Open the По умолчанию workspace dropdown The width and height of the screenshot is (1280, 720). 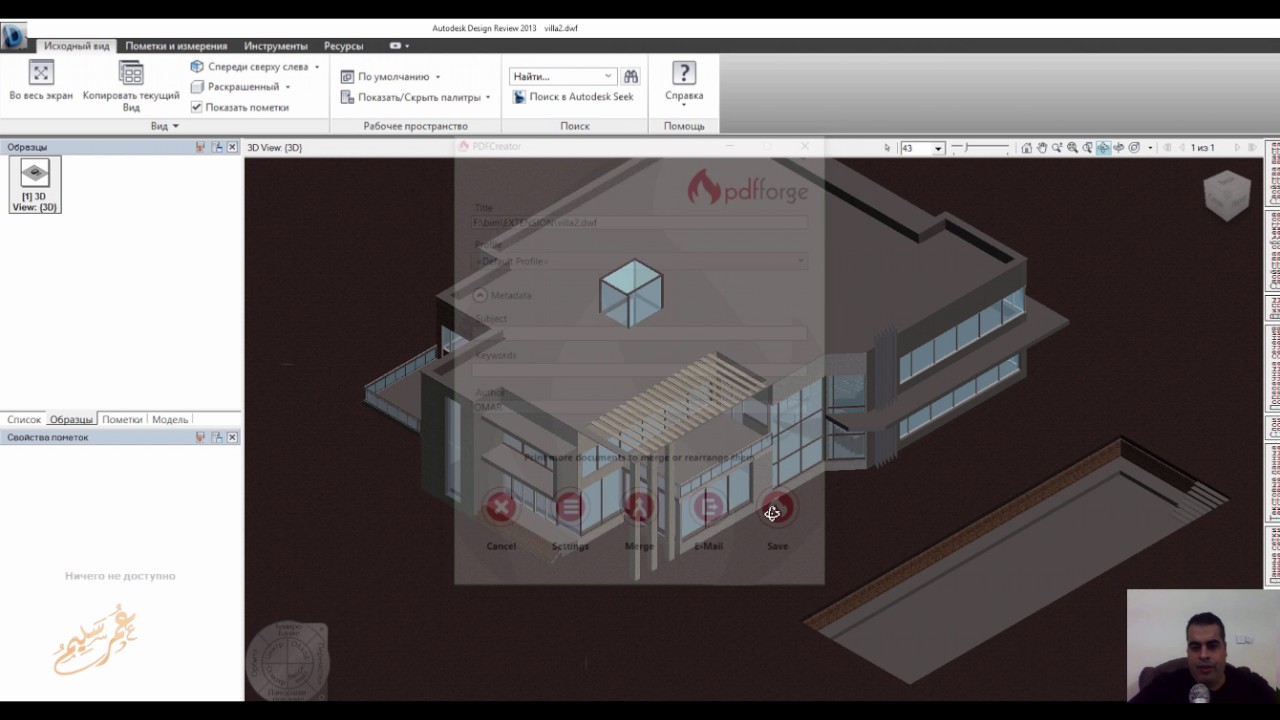[x=437, y=77]
